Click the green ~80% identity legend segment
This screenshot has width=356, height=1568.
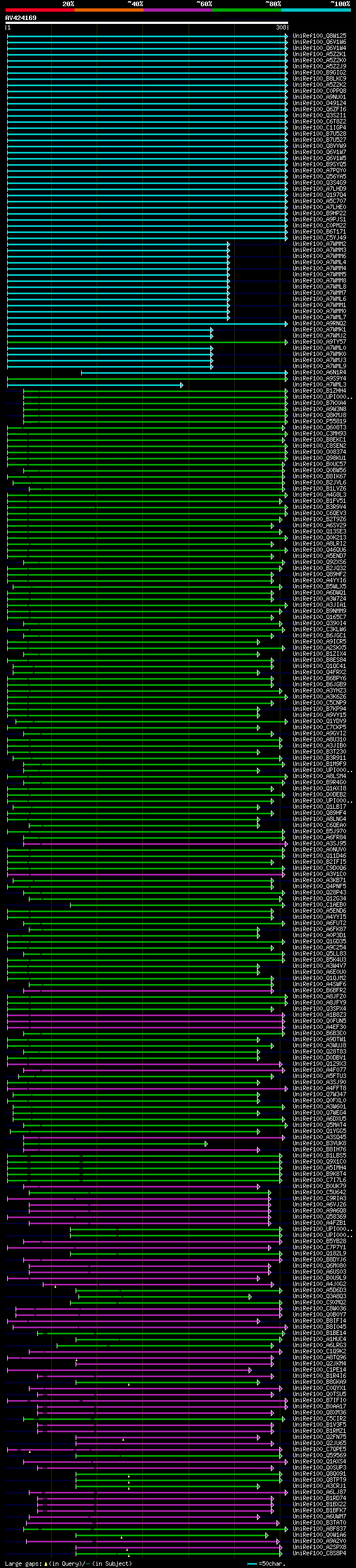(246, 10)
